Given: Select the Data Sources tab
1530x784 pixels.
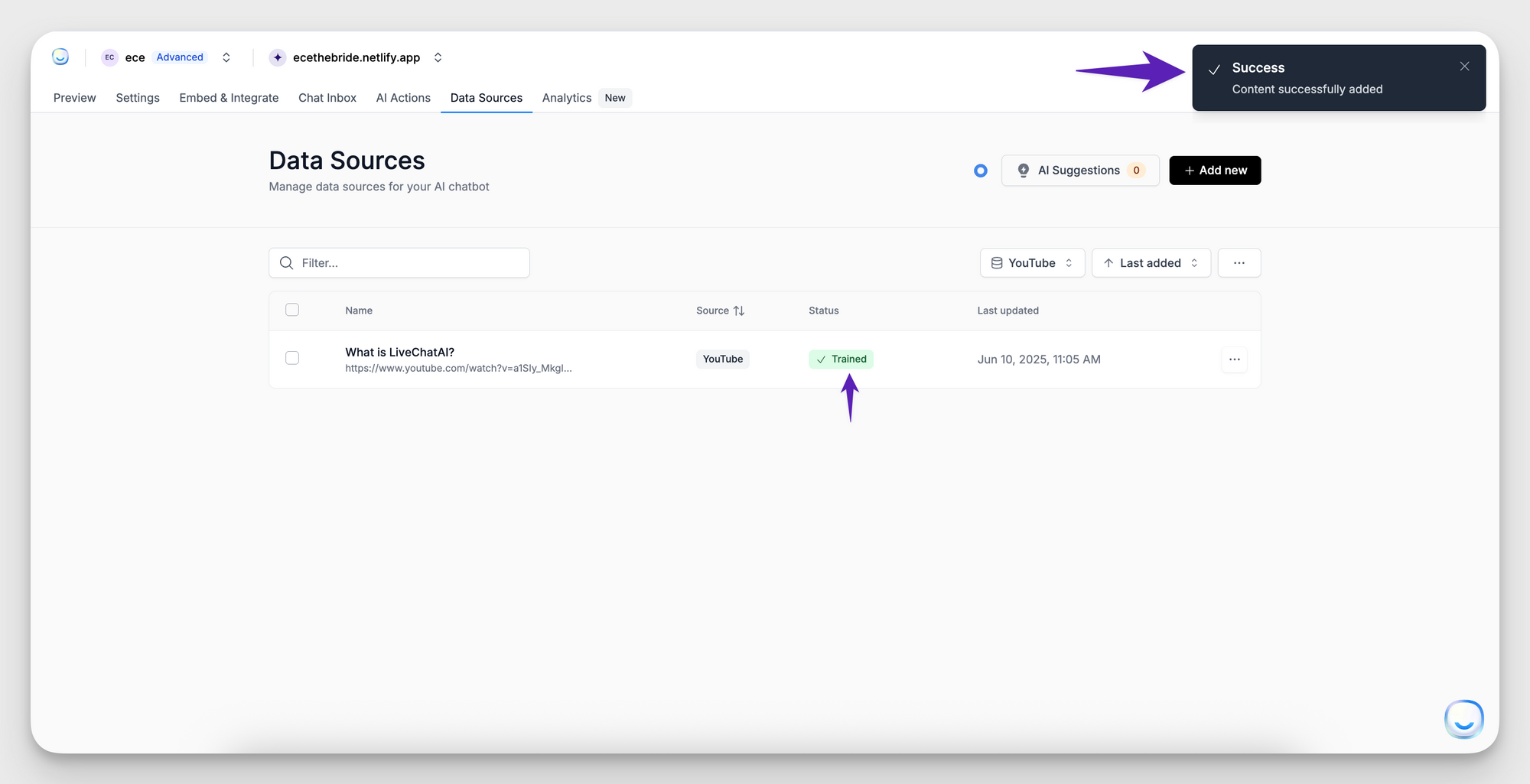Looking at the screenshot, I should [487, 98].
